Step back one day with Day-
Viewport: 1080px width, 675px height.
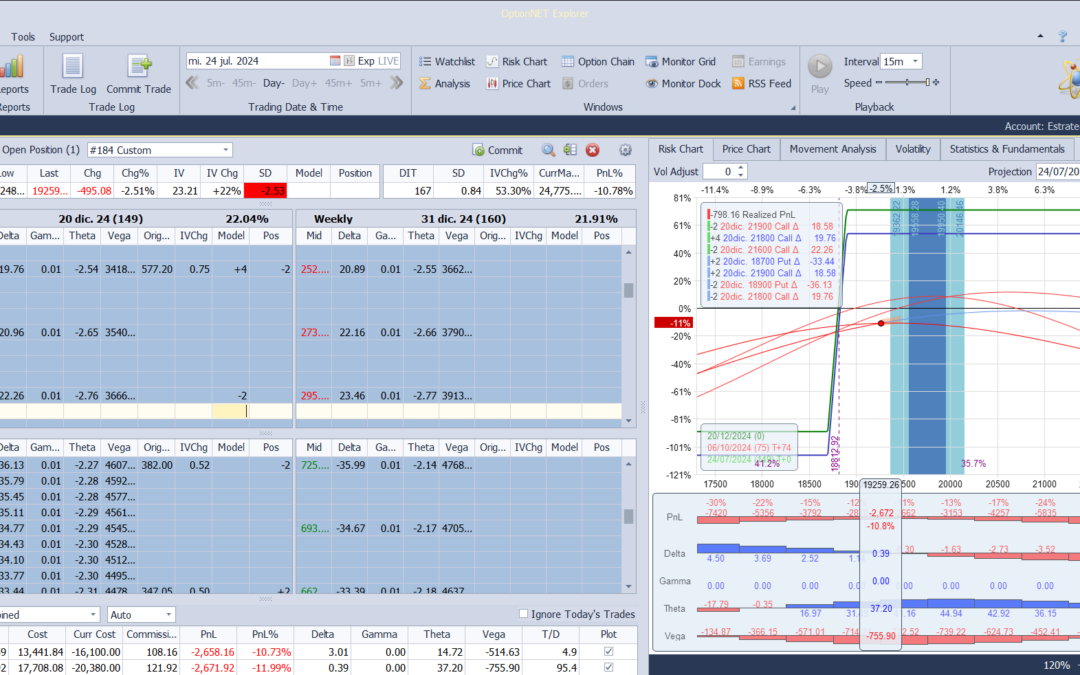(273, 83)
